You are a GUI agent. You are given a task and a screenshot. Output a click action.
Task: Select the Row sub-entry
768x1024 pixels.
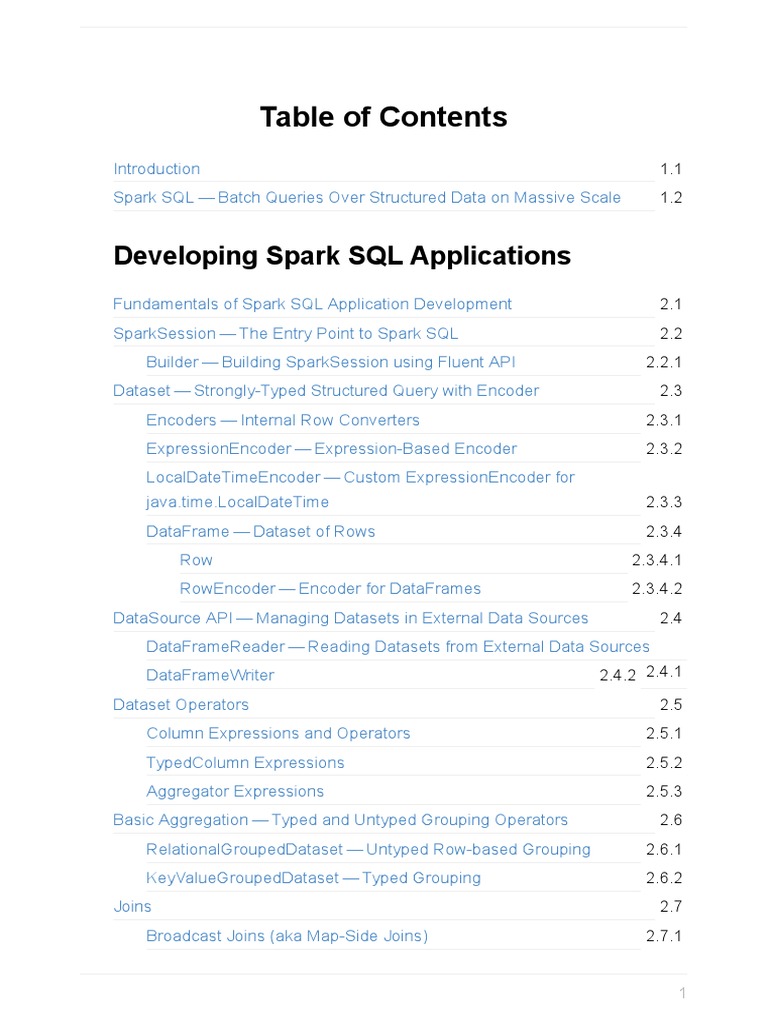196,560
